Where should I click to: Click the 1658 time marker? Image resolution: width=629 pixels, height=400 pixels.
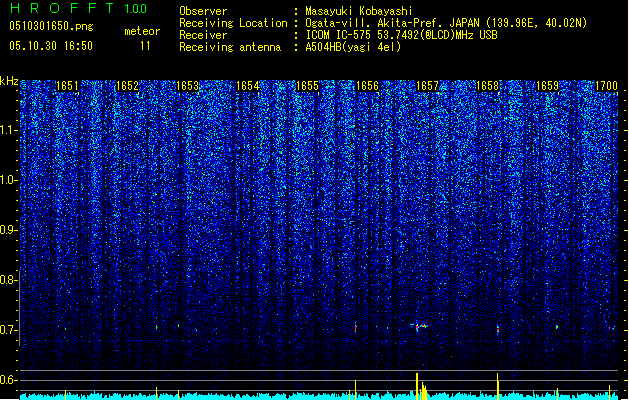487,86
